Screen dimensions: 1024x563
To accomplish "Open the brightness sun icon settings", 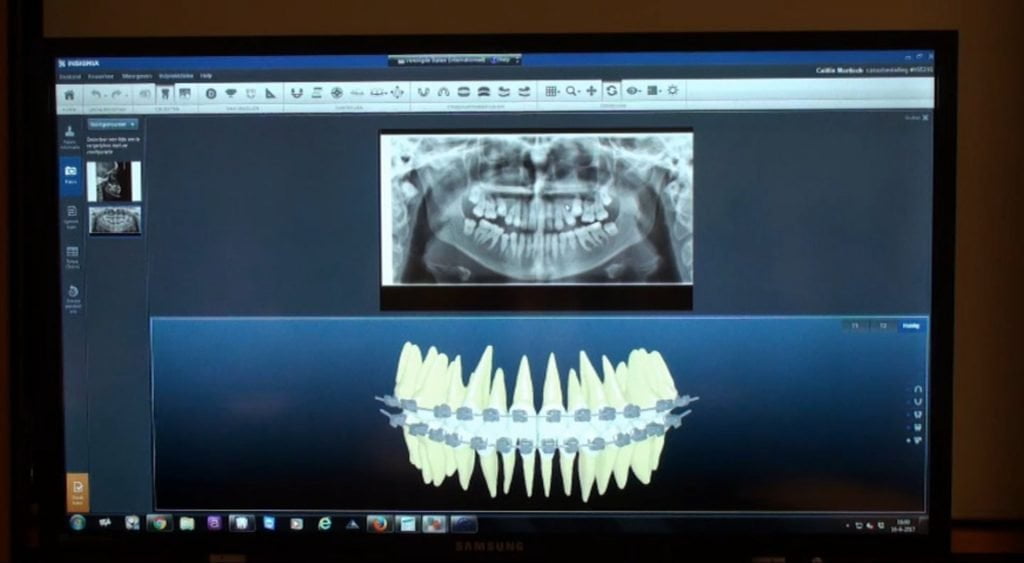I will [673, 90].
